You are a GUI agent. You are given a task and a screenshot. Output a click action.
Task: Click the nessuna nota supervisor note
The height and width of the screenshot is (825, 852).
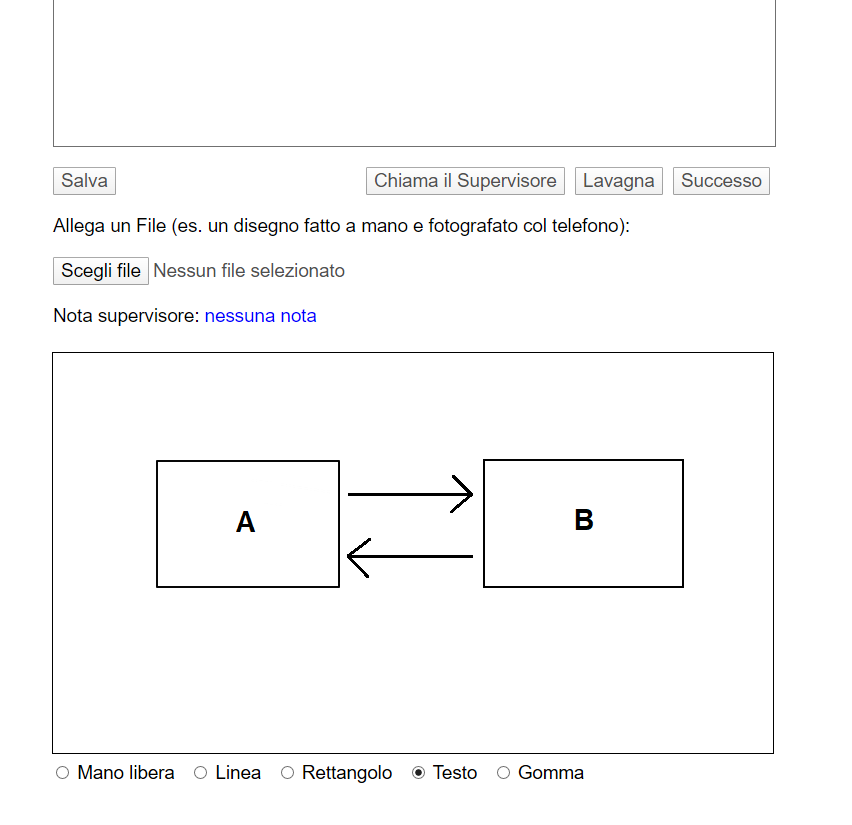(x=260, y=316)
